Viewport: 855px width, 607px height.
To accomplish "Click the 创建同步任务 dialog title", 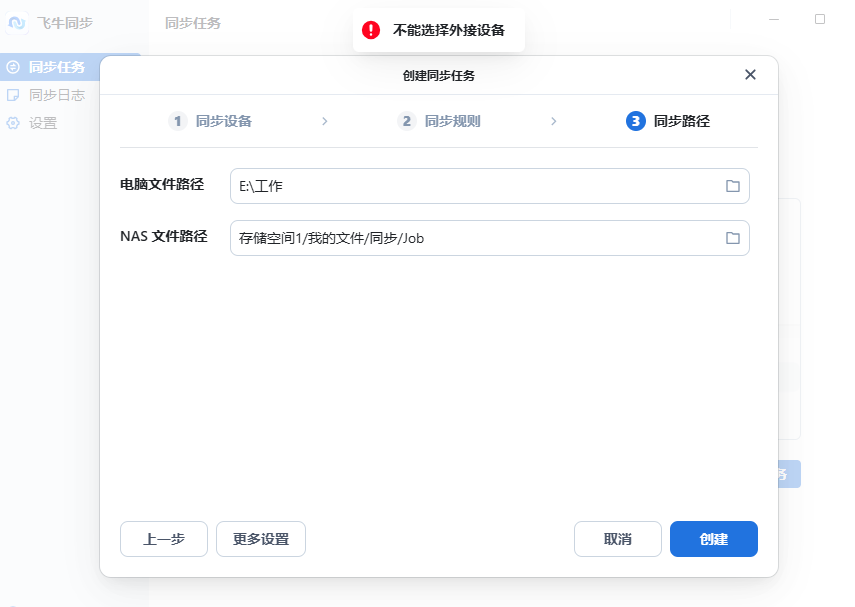I will (439, 75).
